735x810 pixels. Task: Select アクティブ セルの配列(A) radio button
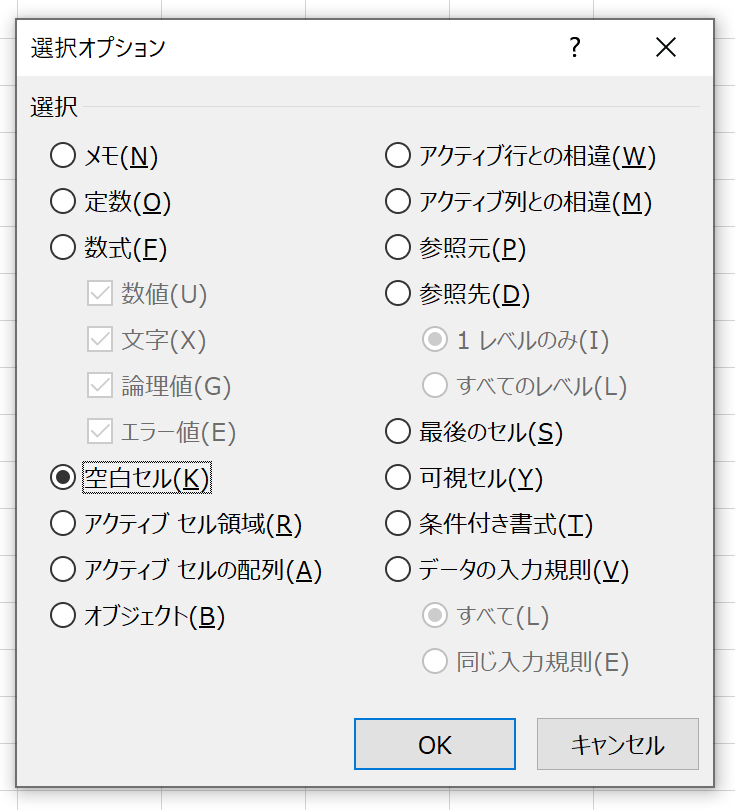click(63, 569)
